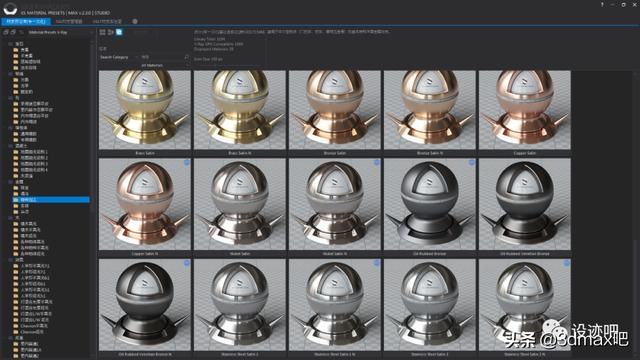
Task: Open the third tab in top bar
Action: point(107,21)
